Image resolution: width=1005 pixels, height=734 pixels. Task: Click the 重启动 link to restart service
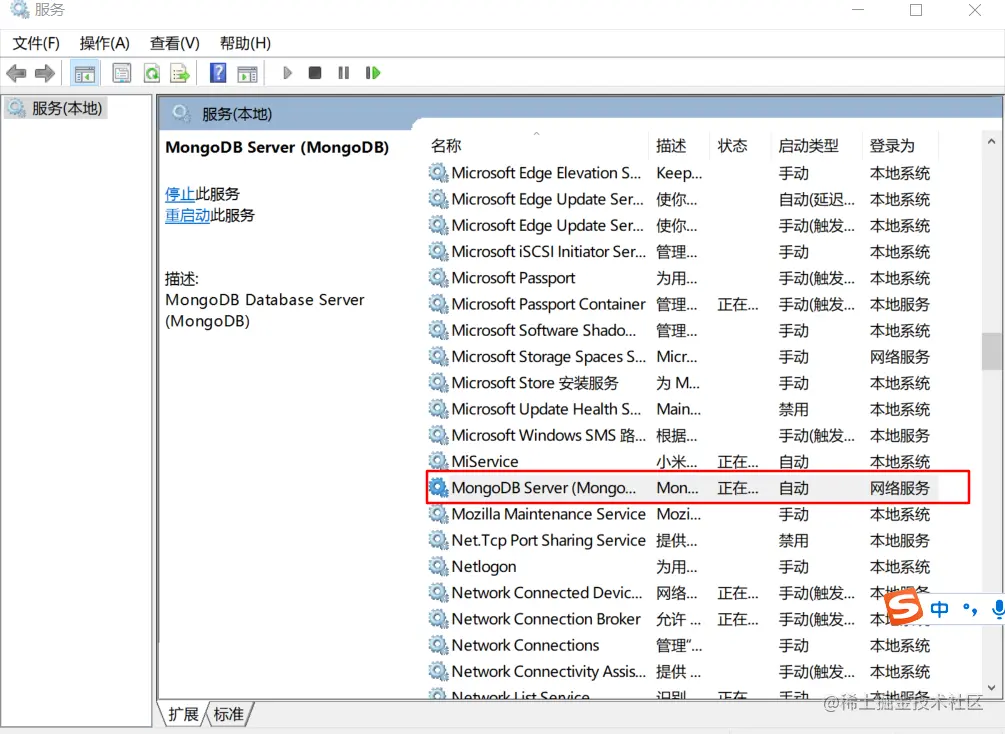click(187, 215)
